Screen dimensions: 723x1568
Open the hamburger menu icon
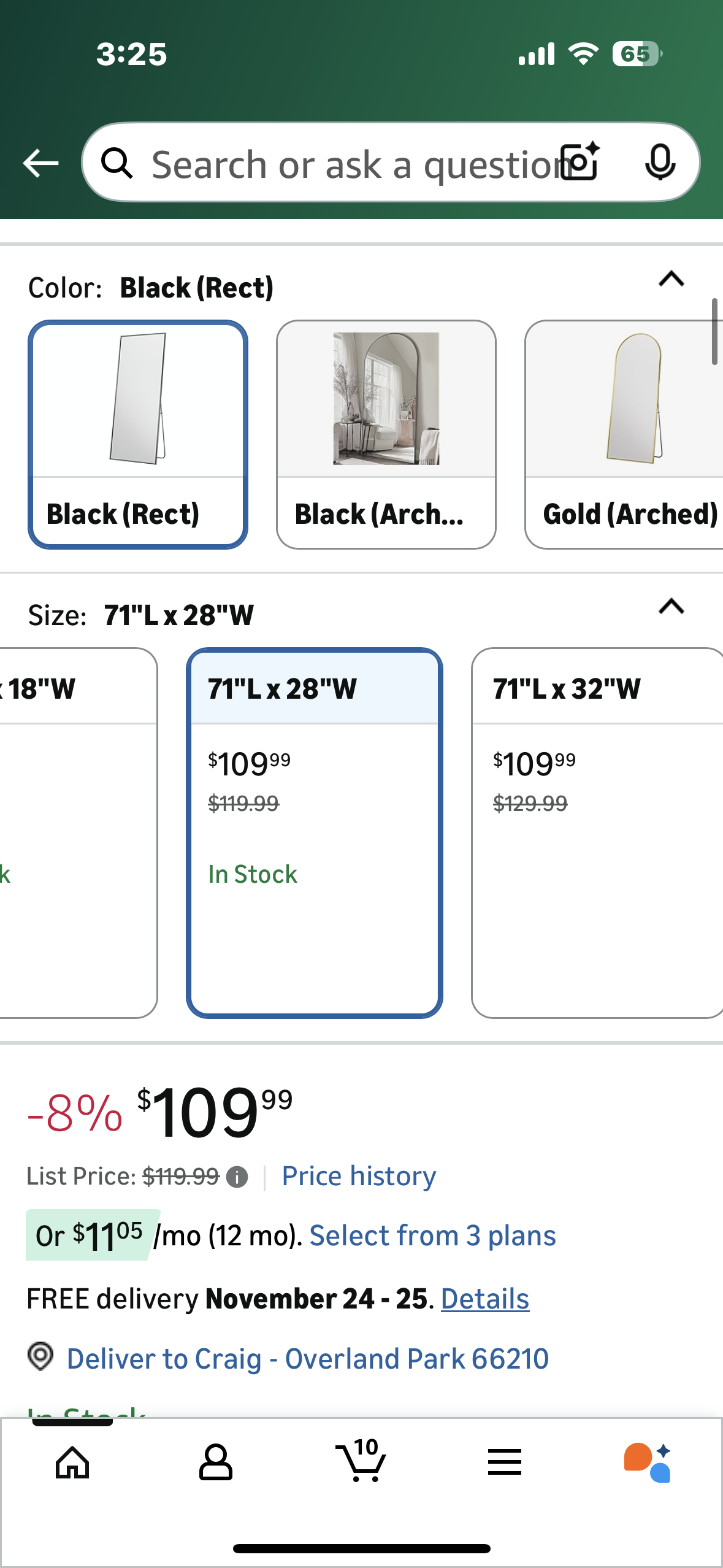505,1462
